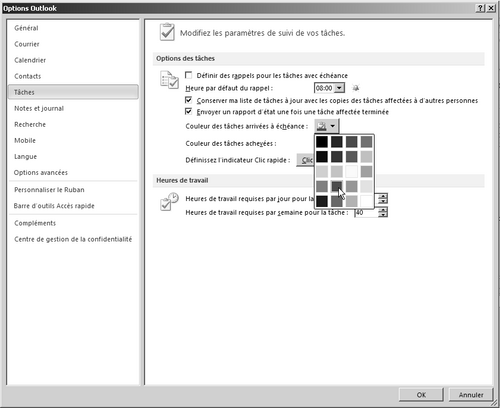The height and width of the screenshot is (408, 500).
Task: Click the partially hidden Clic rapide button
Action: tap(305, 160)
